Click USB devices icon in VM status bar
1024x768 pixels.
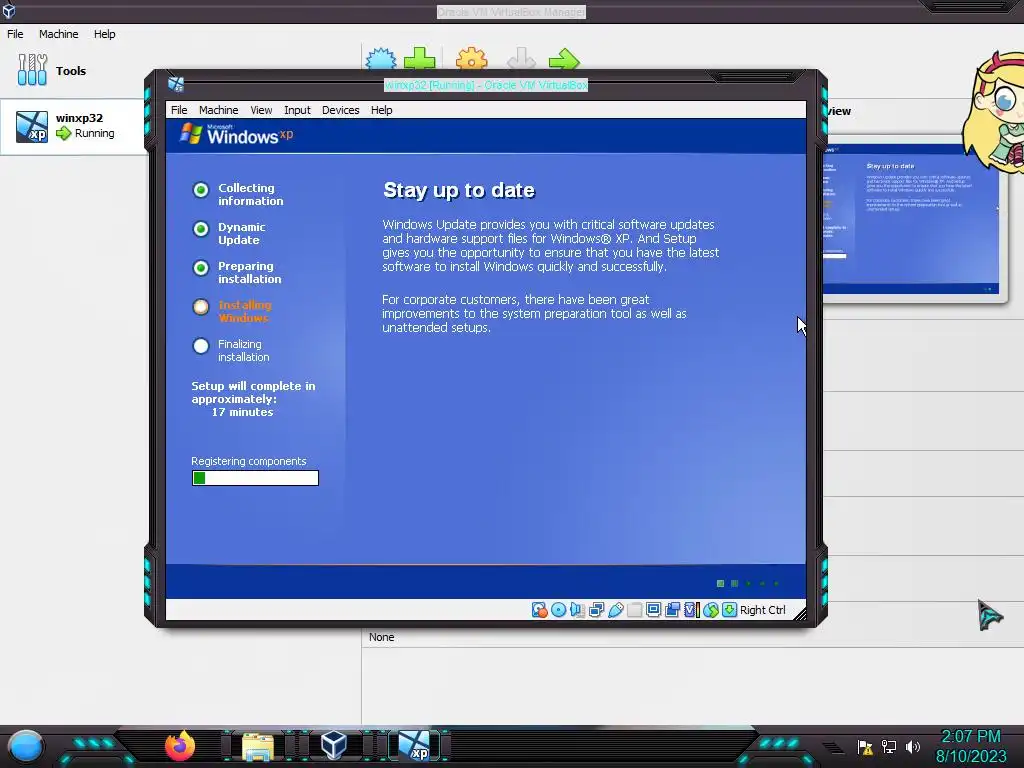pos(615,610)
